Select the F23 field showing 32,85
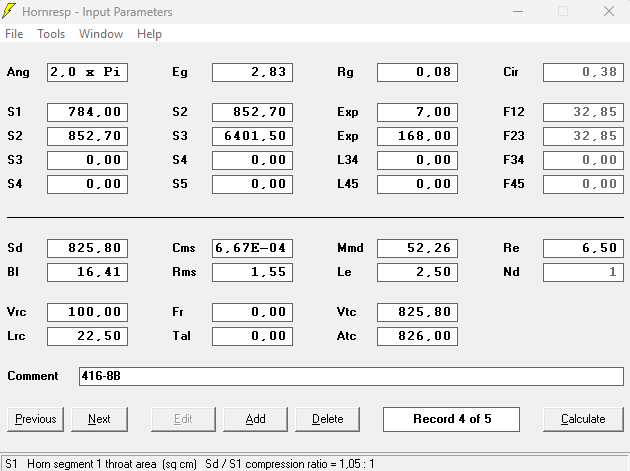 click(x=583, y=136)
